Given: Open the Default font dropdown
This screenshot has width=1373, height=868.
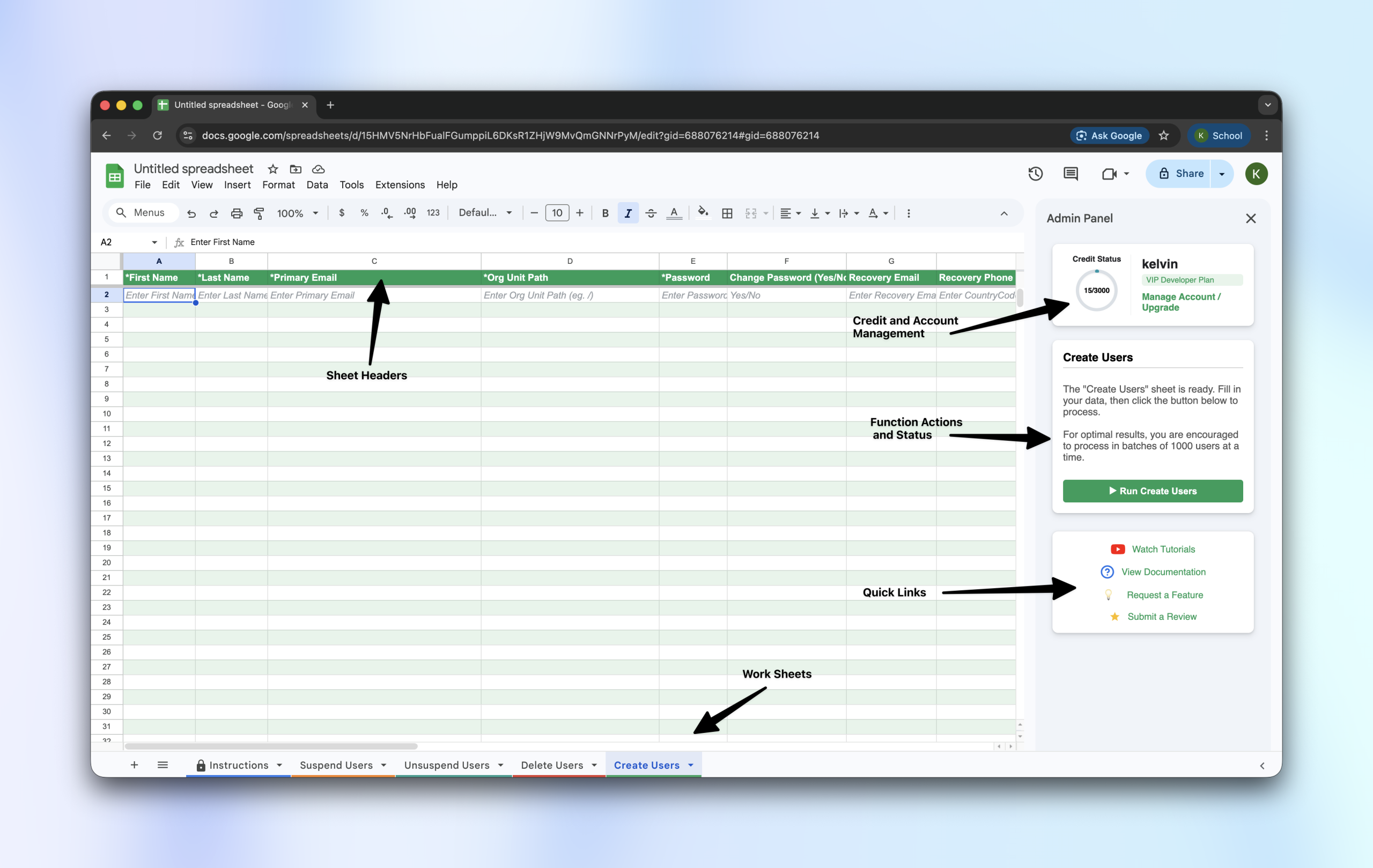Looking at the screenshot, I should (x=485, y=213).
